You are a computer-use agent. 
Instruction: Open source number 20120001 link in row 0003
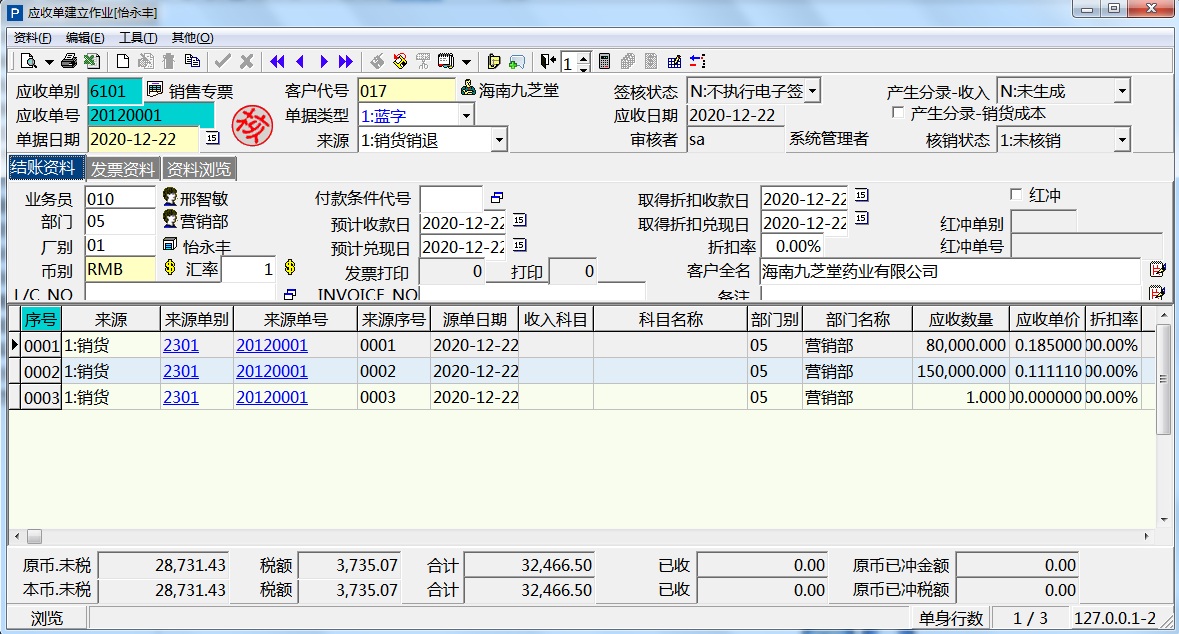(x=272, y=397)
